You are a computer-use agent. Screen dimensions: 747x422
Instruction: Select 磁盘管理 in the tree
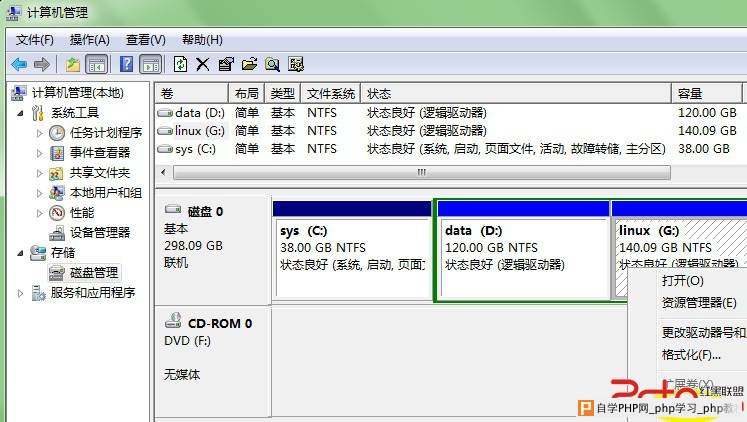click(94, 273)
